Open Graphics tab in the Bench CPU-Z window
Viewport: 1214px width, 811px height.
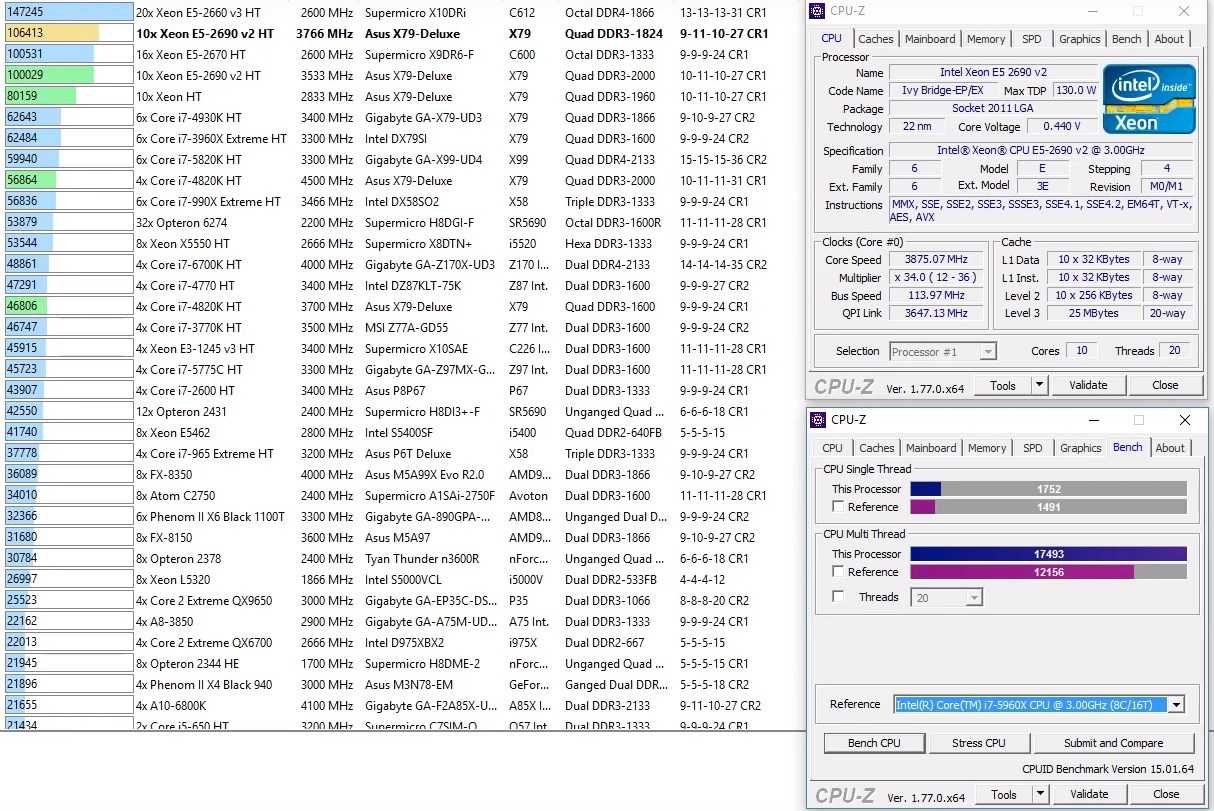(1081, 448)
